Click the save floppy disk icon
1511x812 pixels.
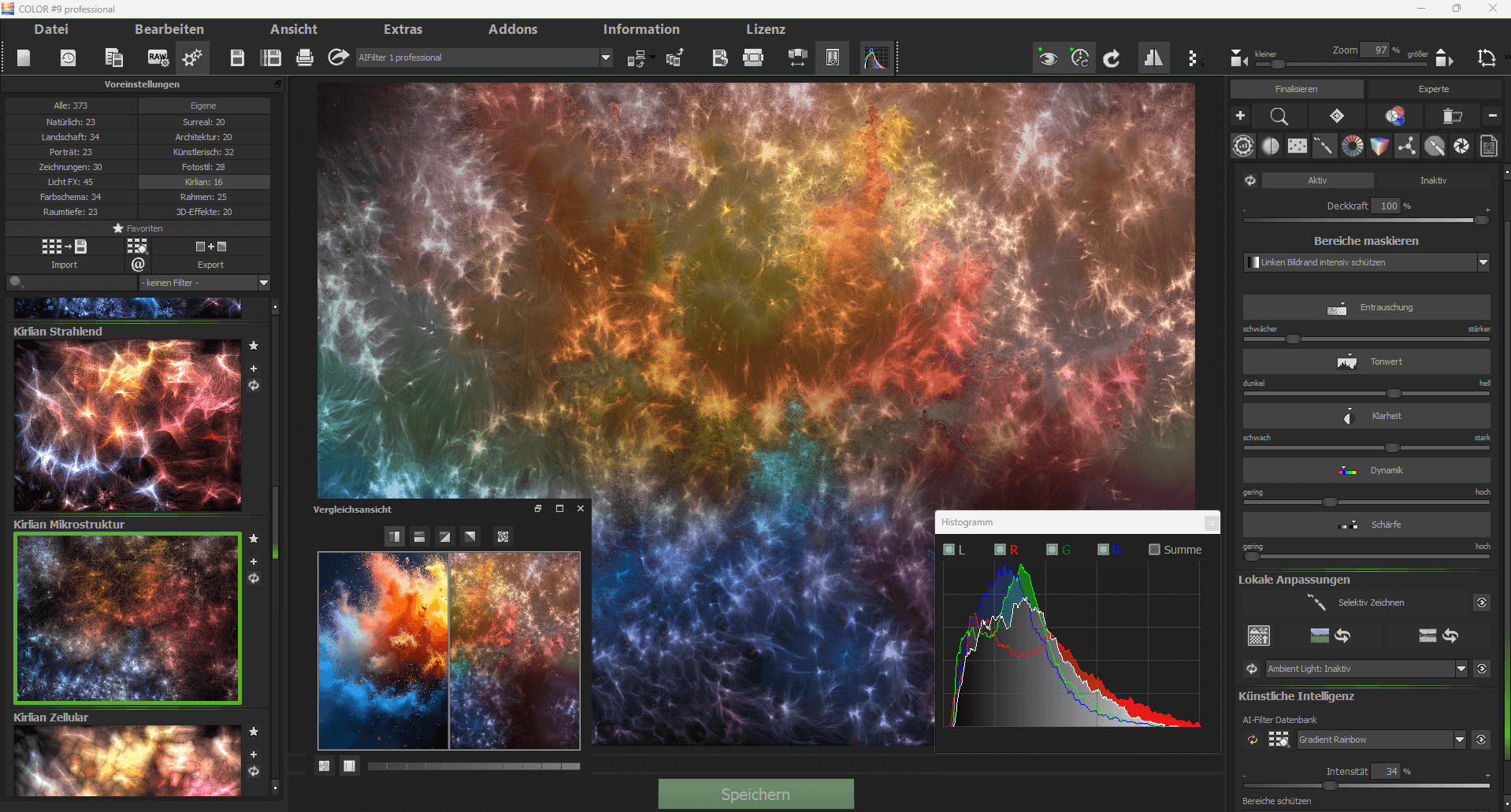[x=237, y=57]
